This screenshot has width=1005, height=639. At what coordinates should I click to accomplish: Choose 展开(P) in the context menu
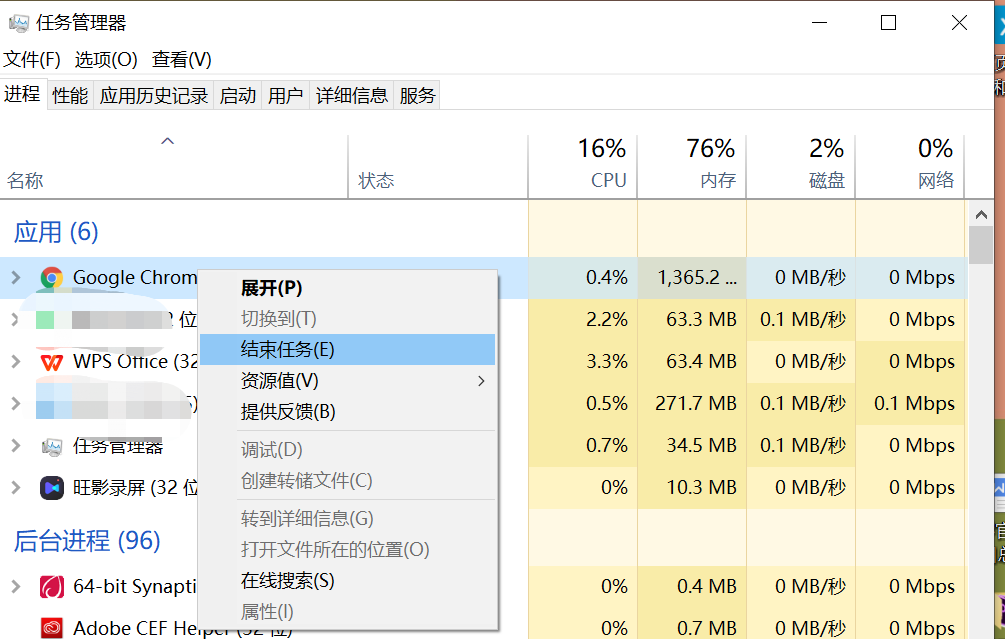(347, 288)
